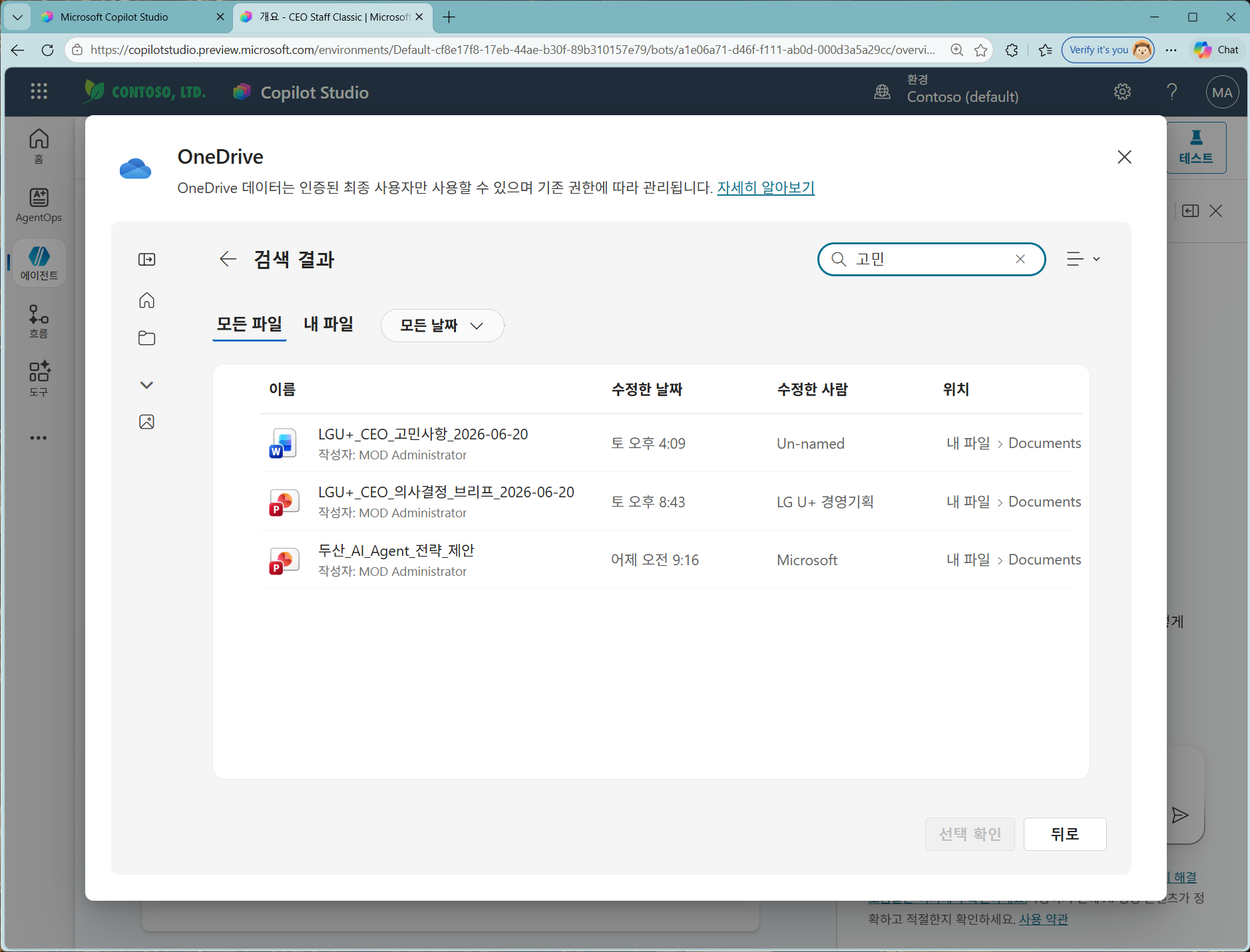1250x952 pixels.
Task: Select the LGU+_CEO_고민사항 Word file icon
Action: click(x=284, y=443)
